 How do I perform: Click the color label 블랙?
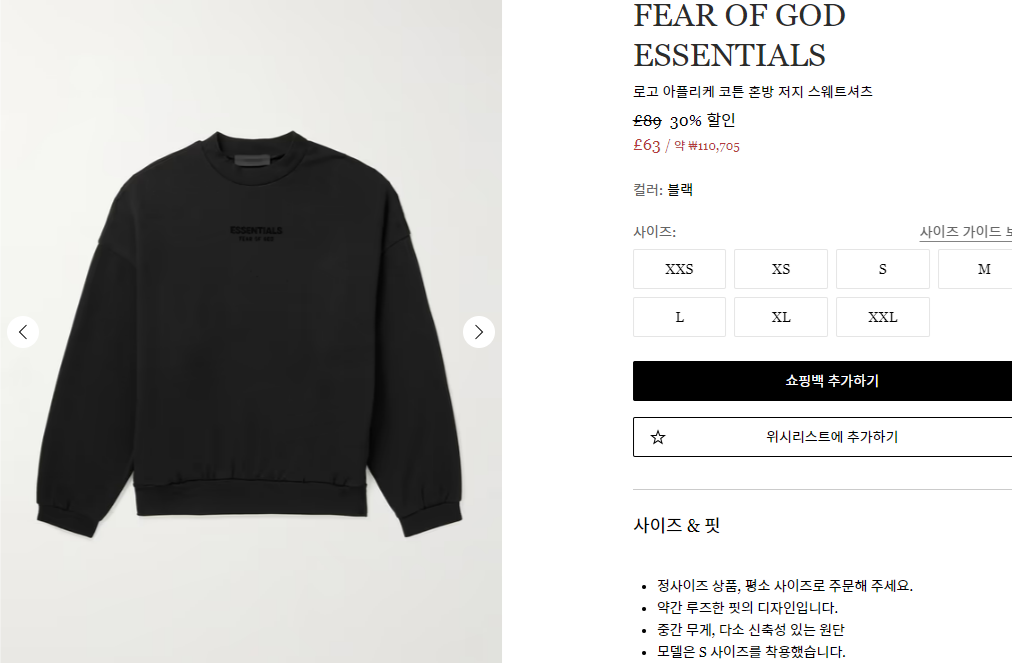point(680,190)
